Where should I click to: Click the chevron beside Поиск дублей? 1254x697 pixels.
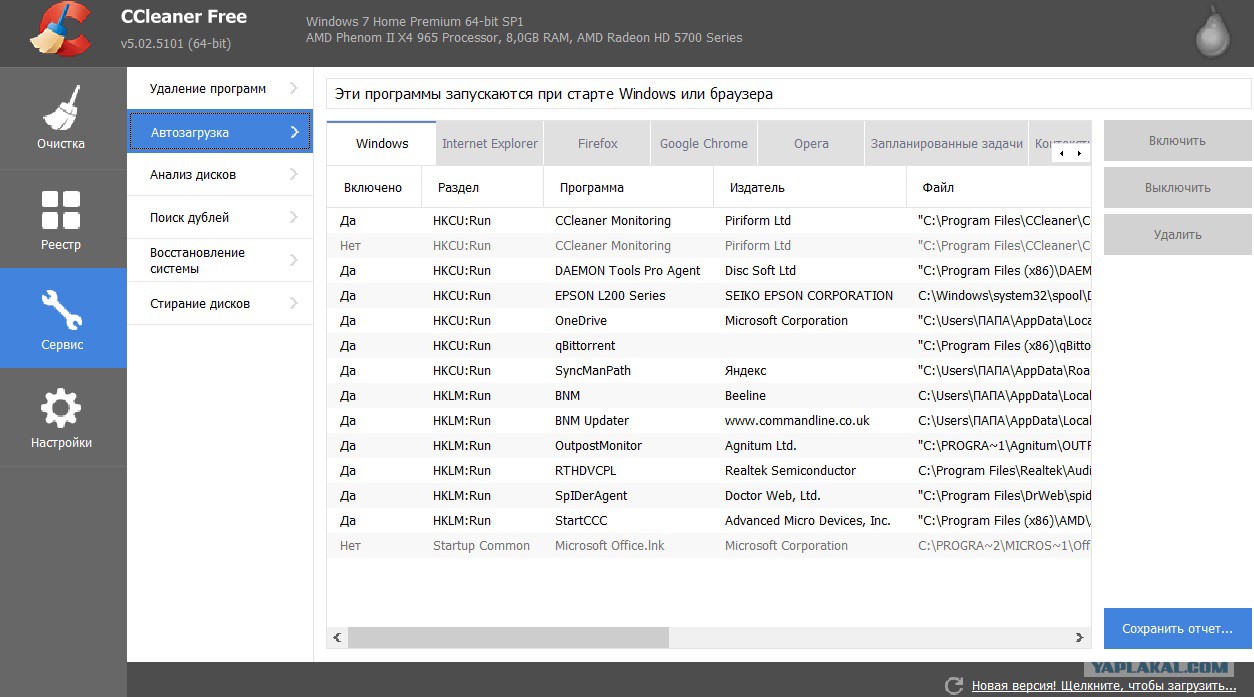(x=294, y=217)
